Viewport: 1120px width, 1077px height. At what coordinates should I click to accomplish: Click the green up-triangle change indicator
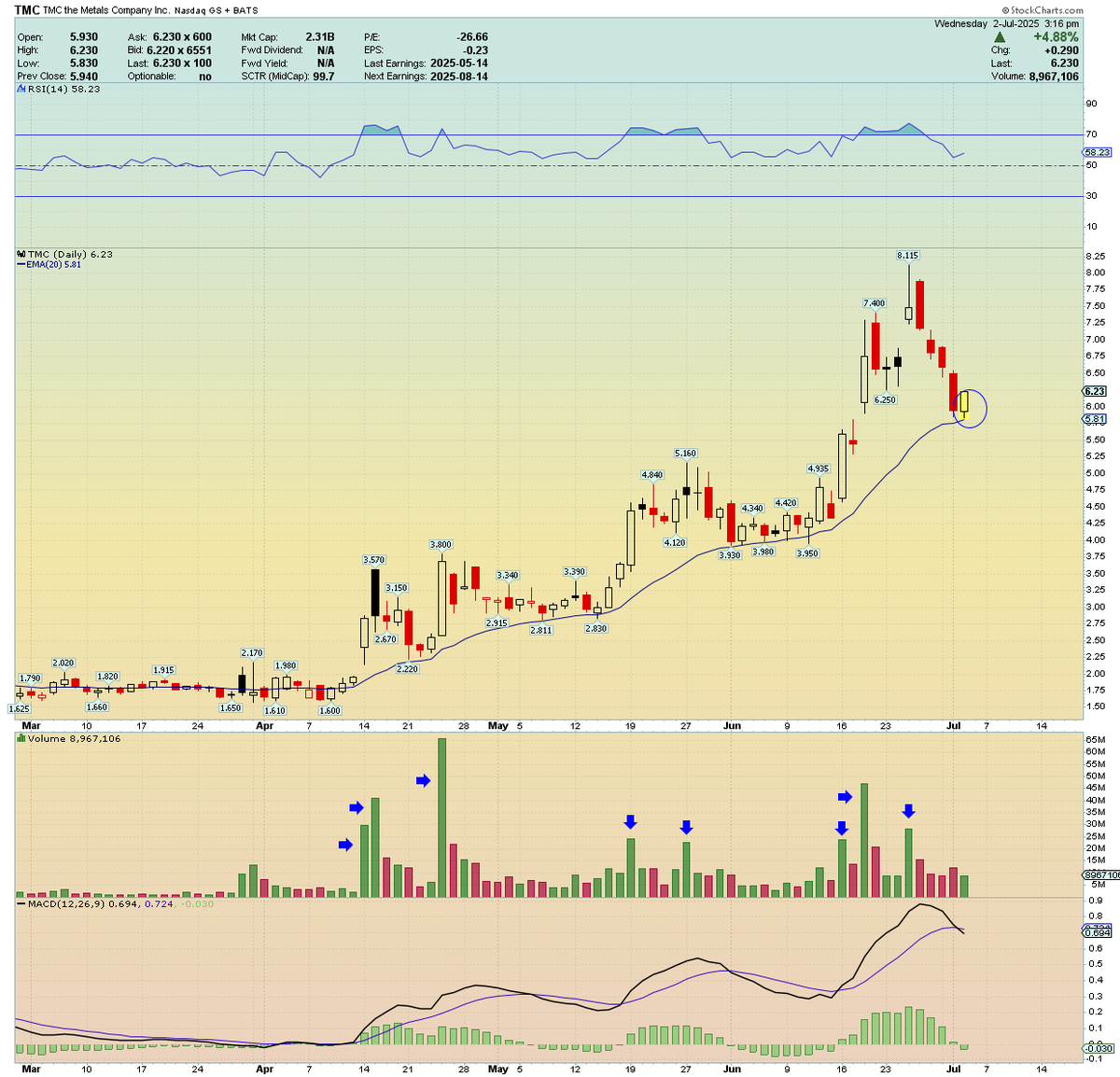1000,37
